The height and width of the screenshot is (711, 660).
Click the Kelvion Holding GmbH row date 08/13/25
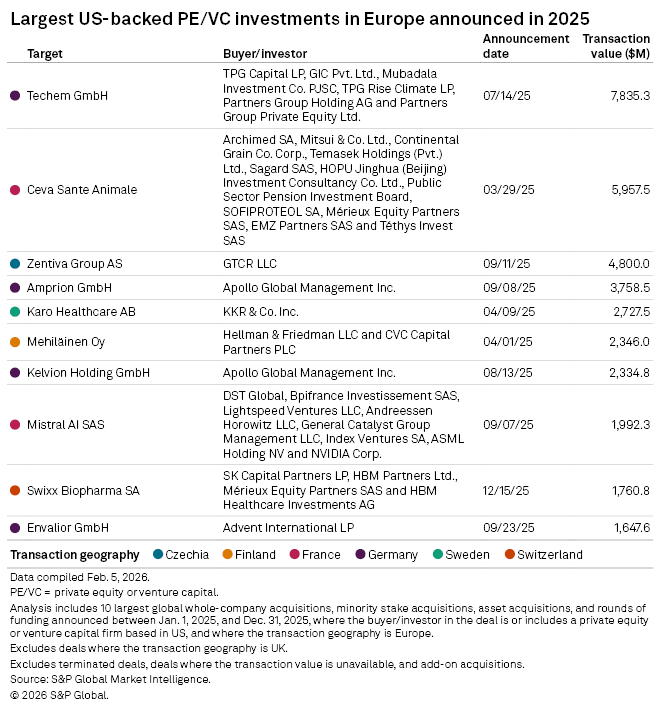pyautogui.click(x=506, y=372)
